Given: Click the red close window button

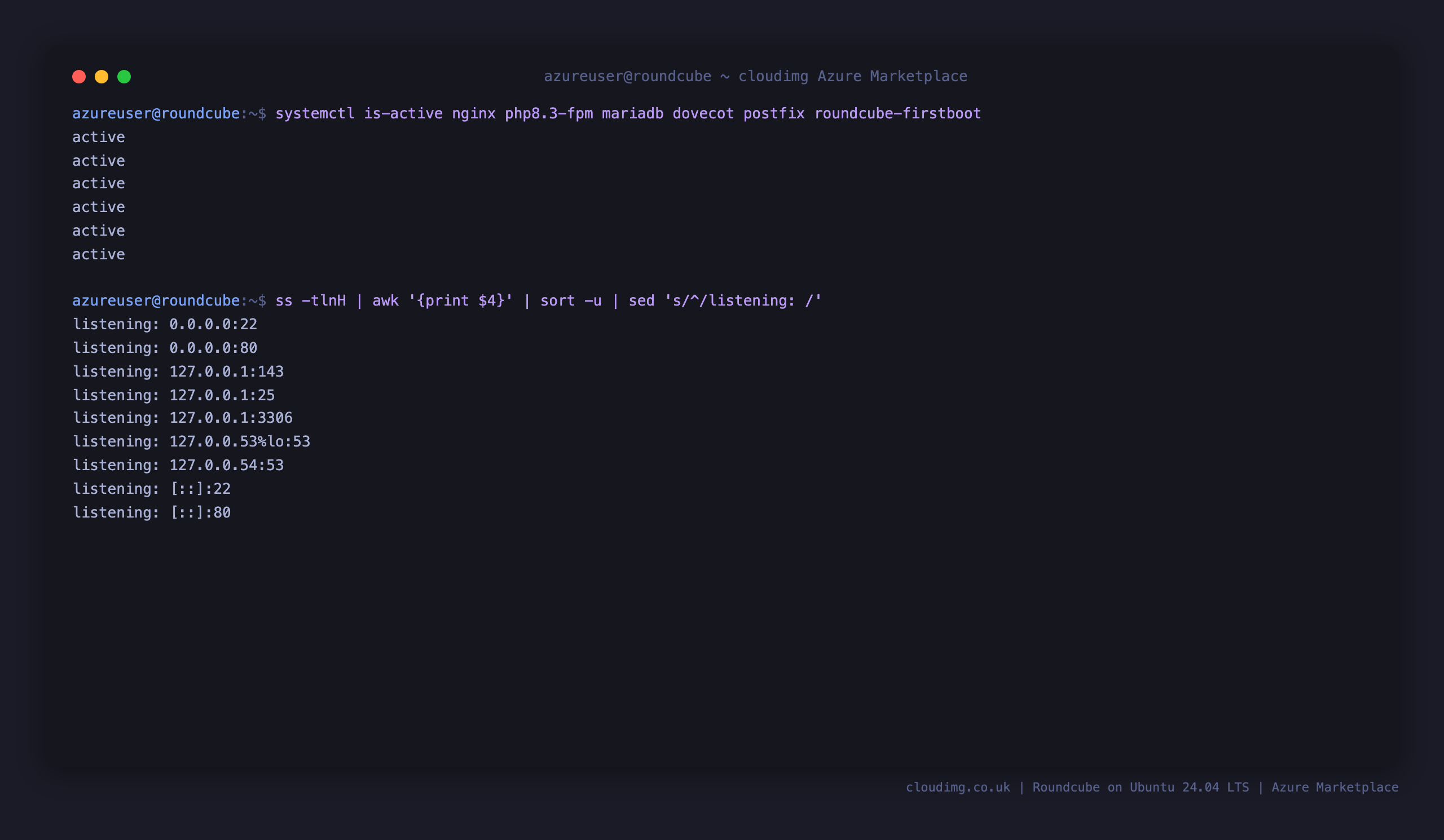Looking at the screenshot, I should coord(79,77).
